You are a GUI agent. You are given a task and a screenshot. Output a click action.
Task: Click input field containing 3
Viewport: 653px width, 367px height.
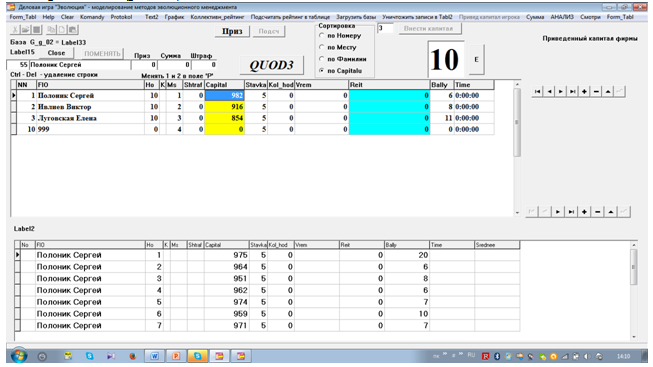point(385,28)
